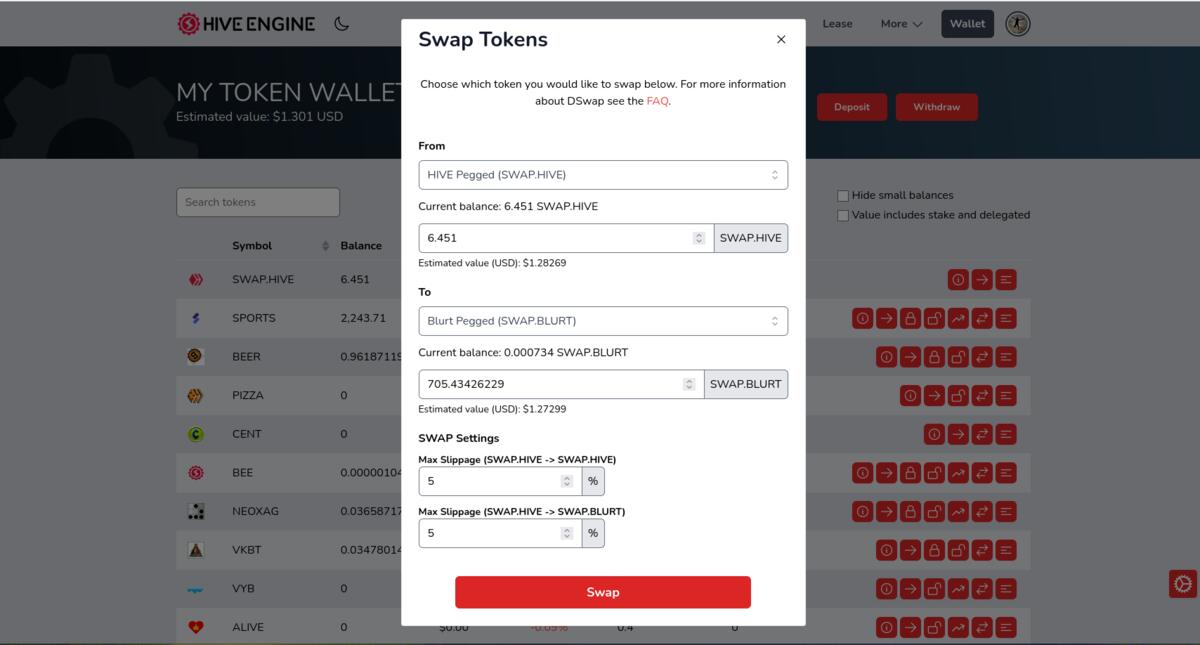Unstake NEOXAG with the open lock icon

pos(934,511)
